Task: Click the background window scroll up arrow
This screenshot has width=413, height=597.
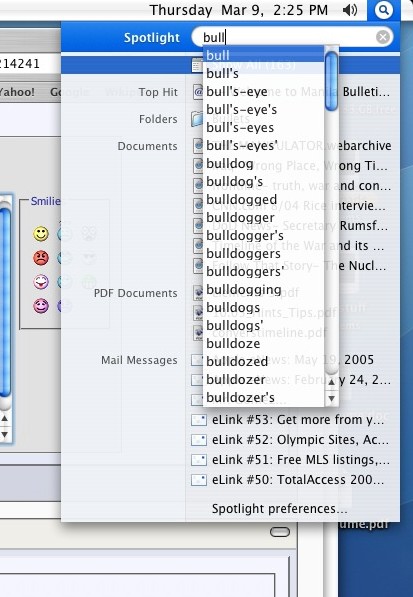Action: [x=5, y=419]
